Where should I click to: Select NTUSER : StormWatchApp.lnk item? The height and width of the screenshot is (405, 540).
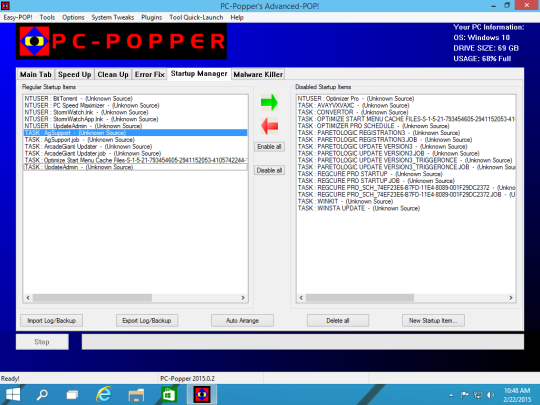point(136,119)
